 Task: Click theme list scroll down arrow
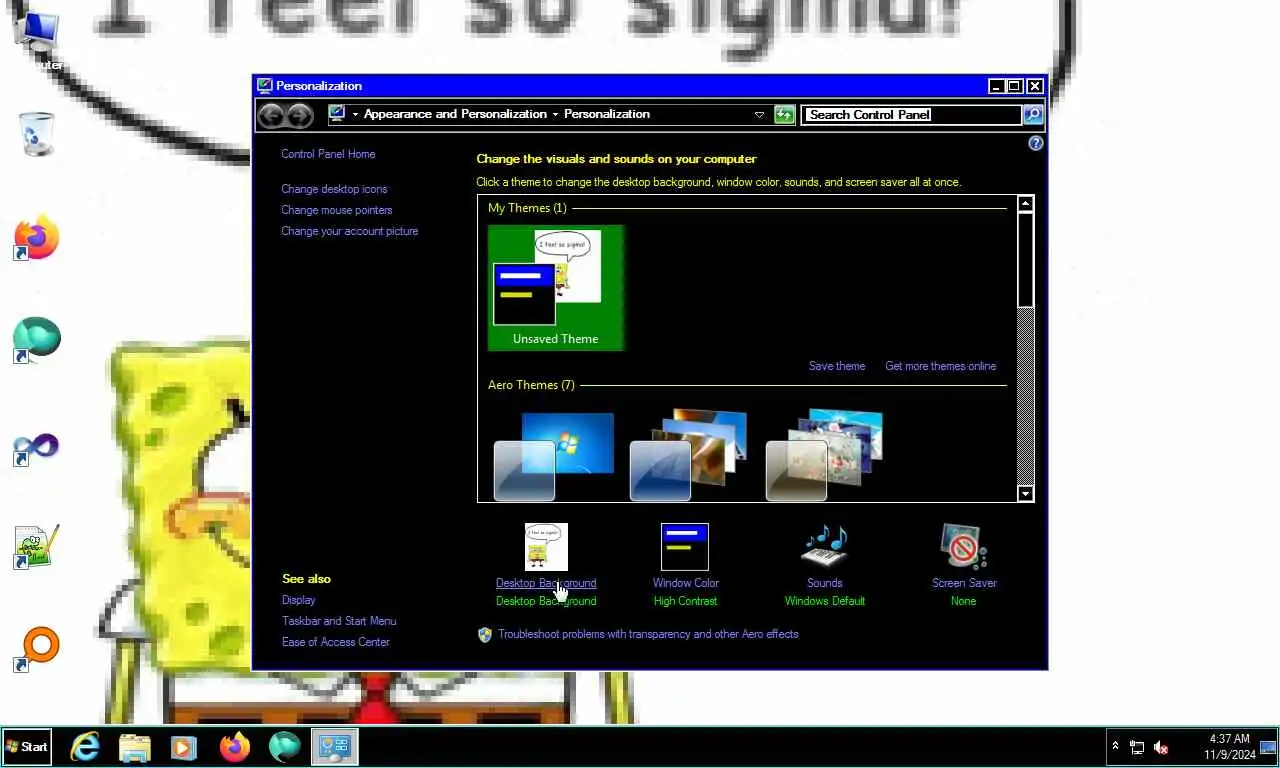tap(1025, 493)
